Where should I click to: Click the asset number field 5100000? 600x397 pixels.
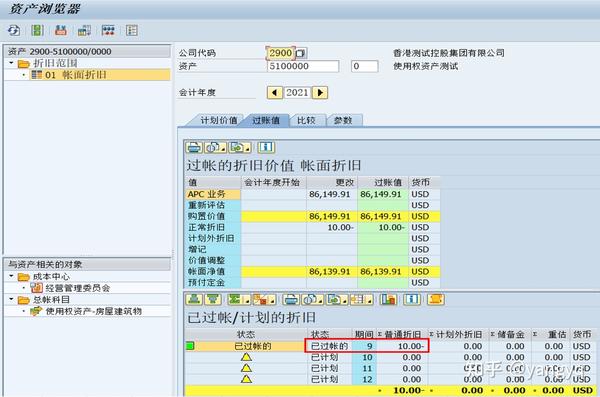pyautogui.click(x=303, y=66)
